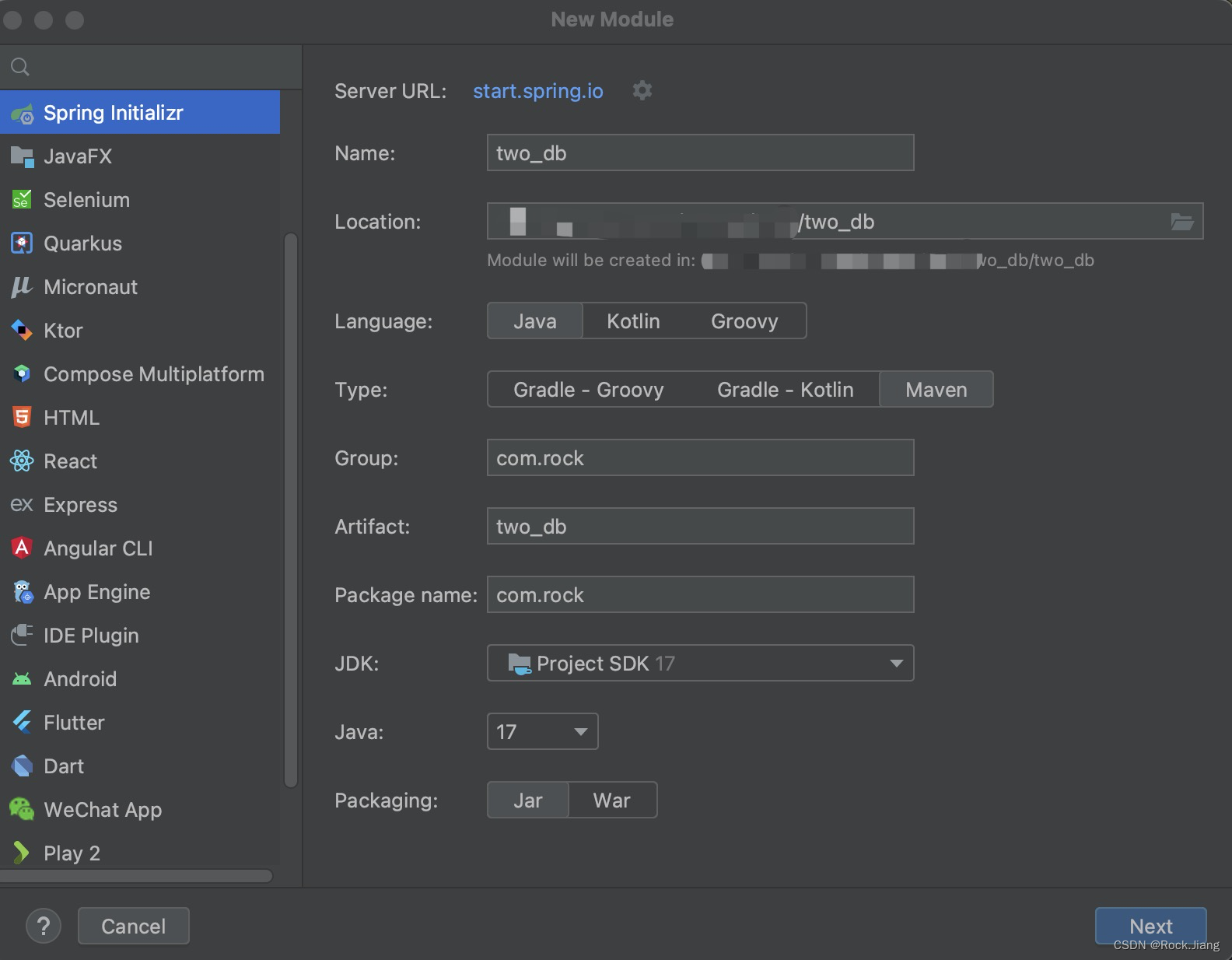This screenshot has height=960, width=1232.
Task: Select Jar packaging
Action: [528, 801]
